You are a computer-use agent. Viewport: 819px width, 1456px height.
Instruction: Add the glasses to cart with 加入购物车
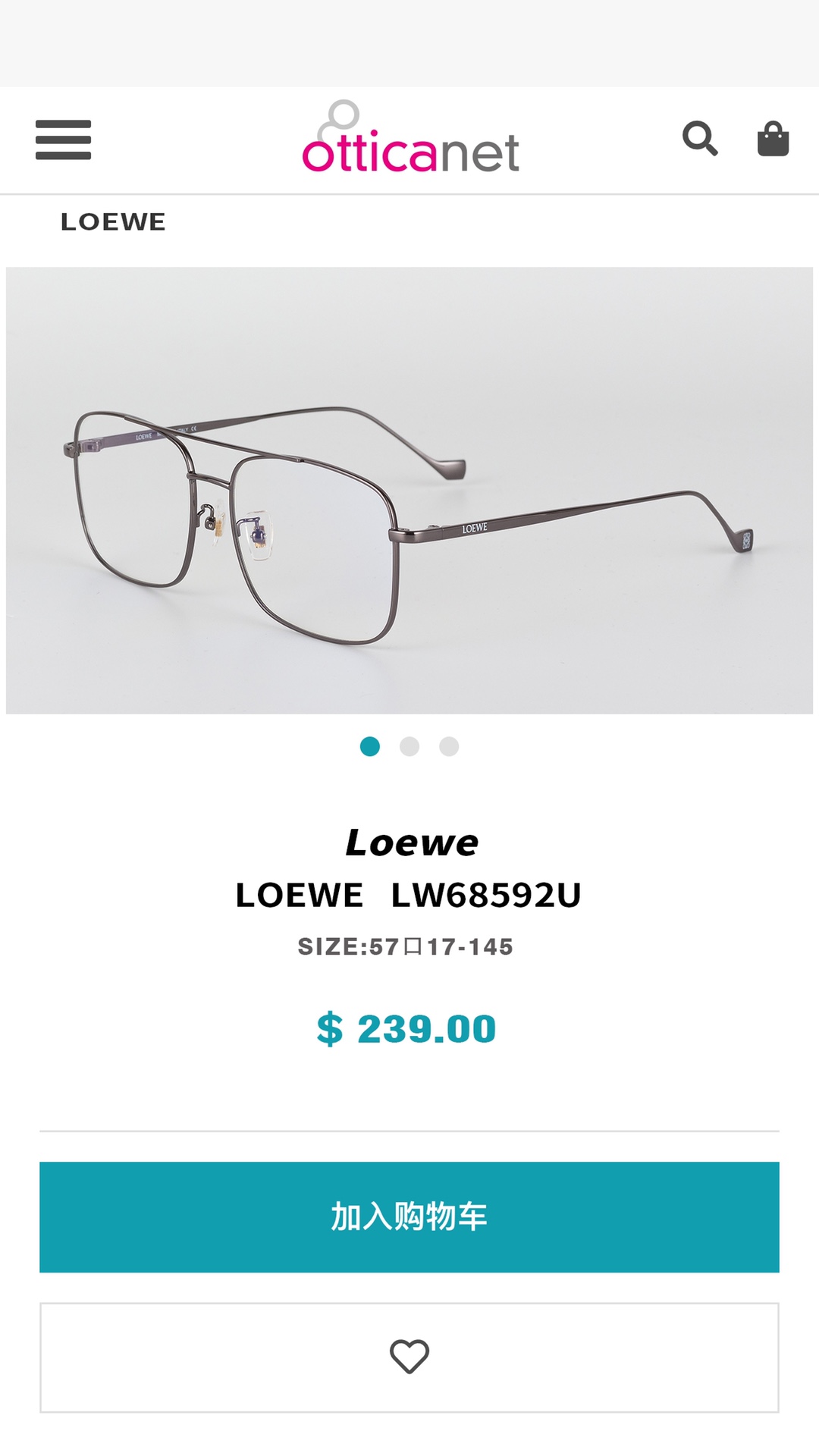(409, 1217)
